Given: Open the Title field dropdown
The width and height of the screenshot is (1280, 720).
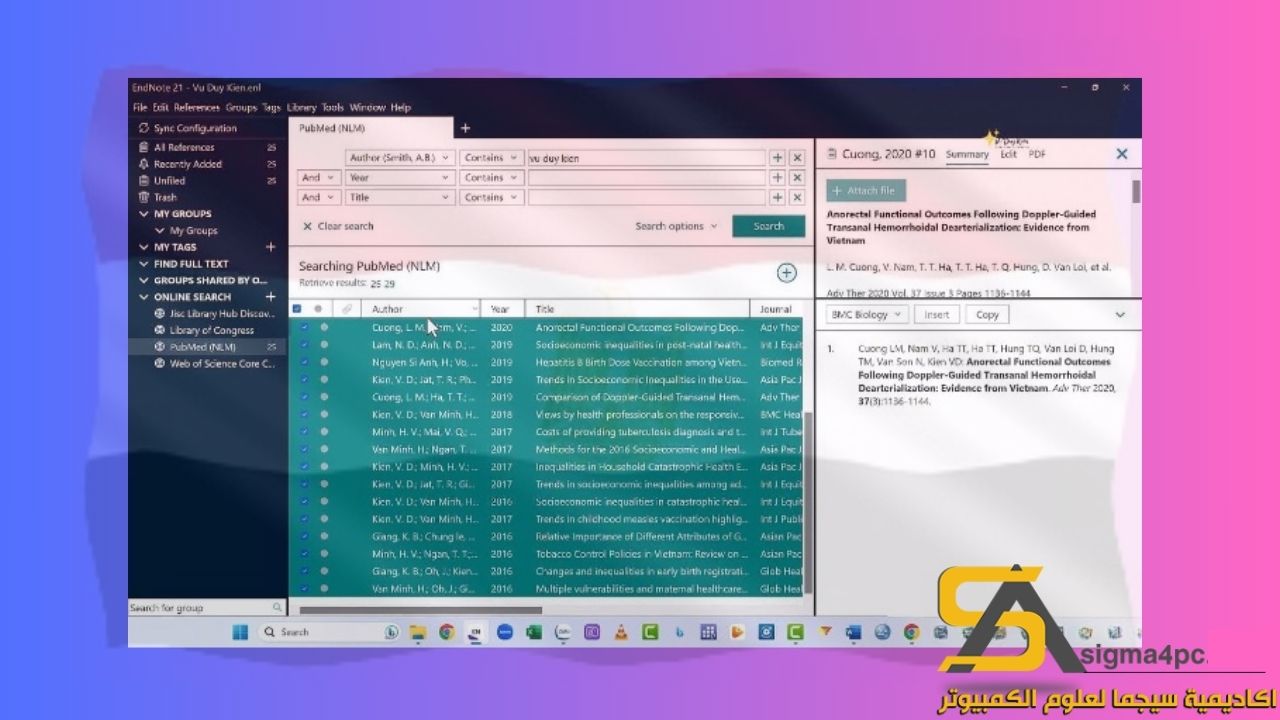Looking at the screenshot, I should 400,198.
